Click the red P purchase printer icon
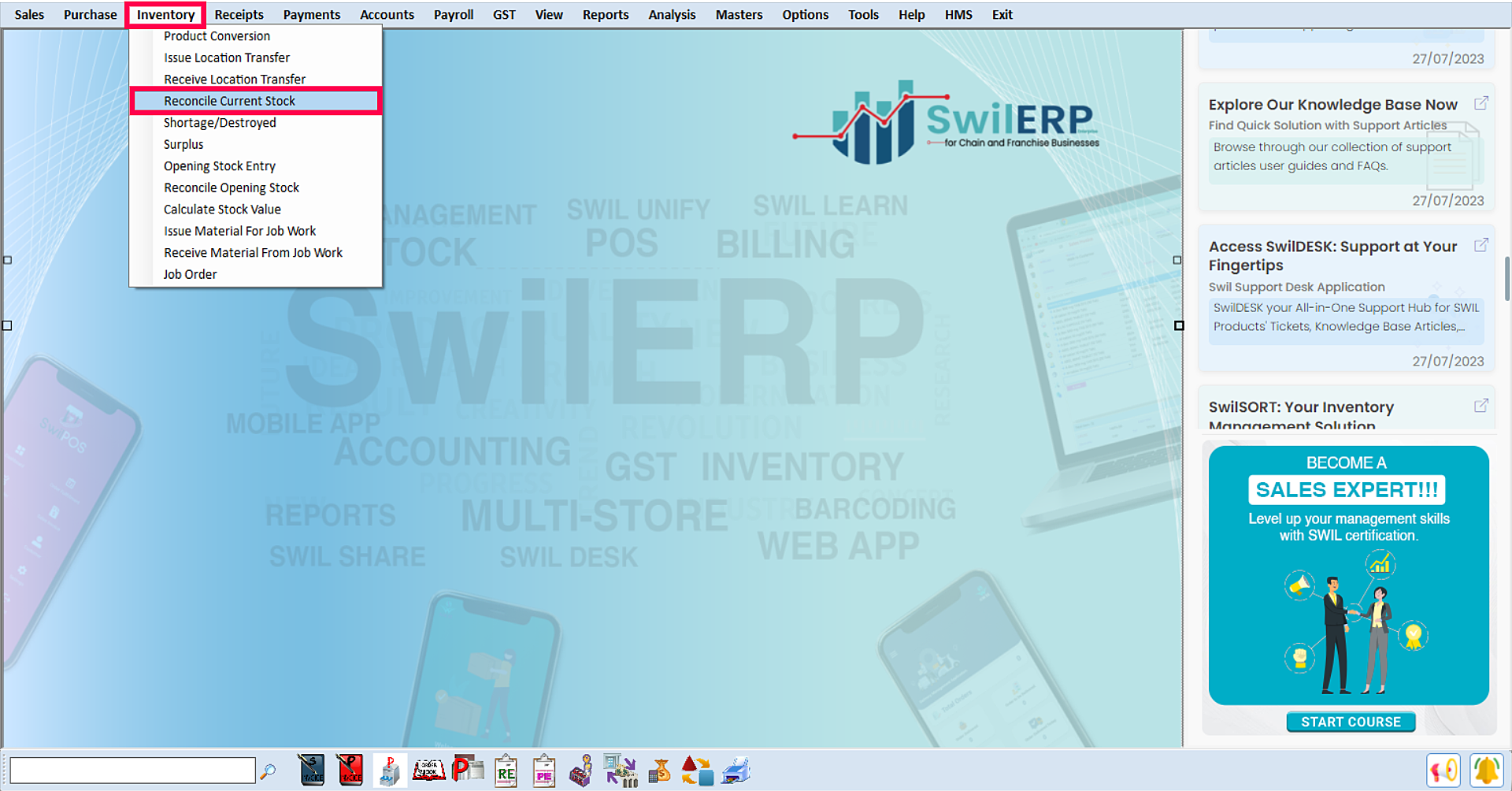 [x=468, y=770]
